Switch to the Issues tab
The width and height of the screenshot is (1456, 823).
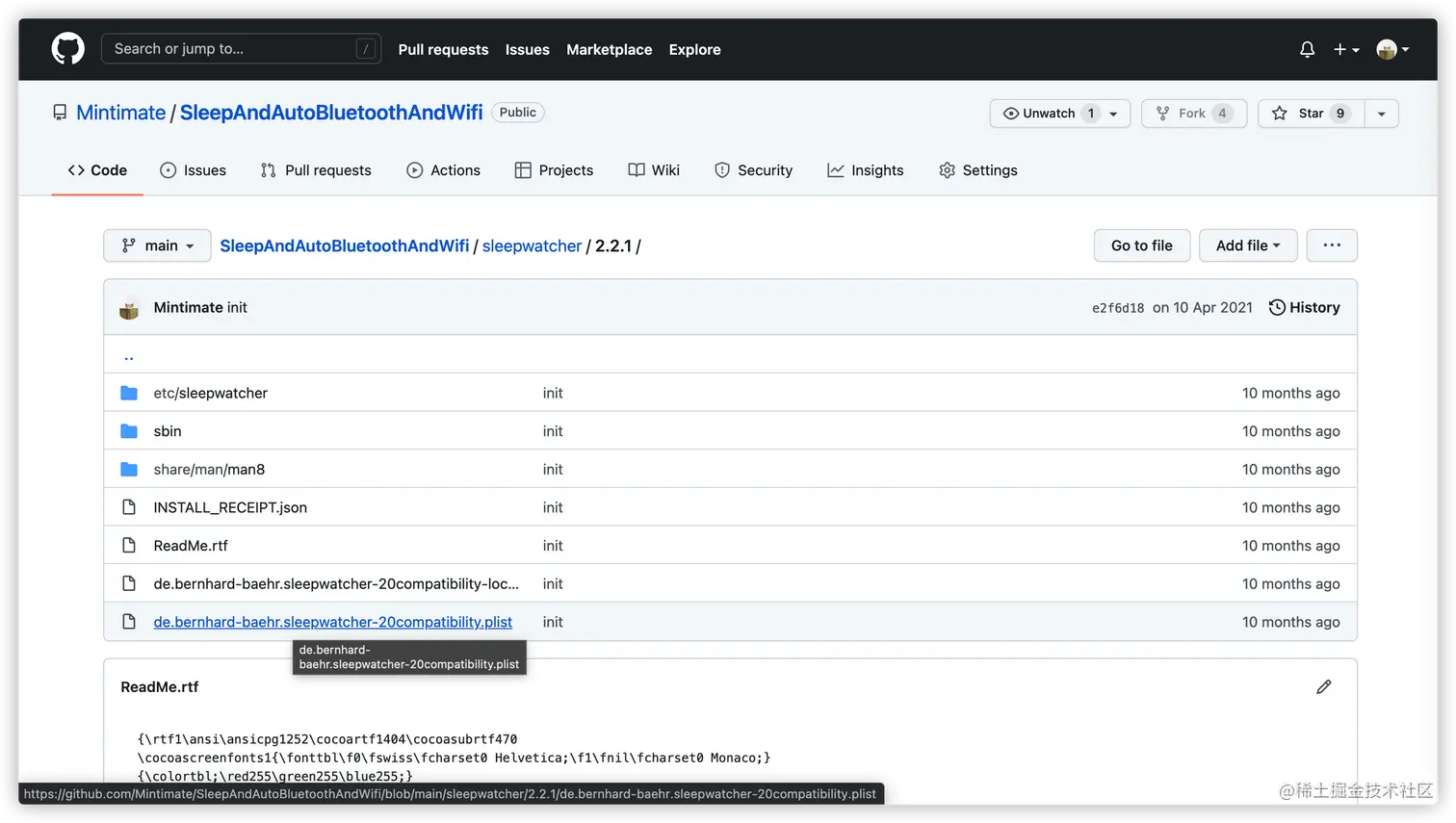[x=193, y=170]
